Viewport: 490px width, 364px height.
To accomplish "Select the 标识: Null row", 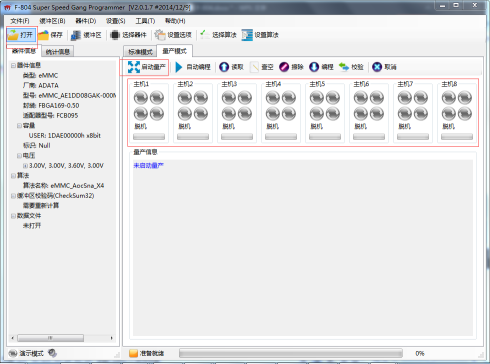I will (37, 146).
